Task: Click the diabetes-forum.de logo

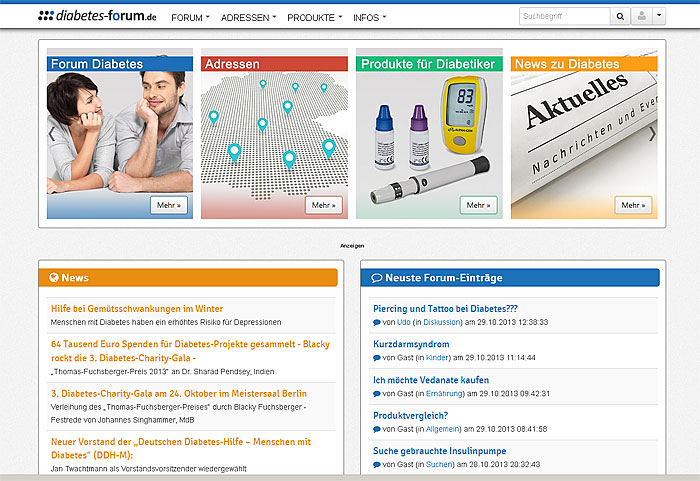Action: pyautogui.click(x=98, y=17)
